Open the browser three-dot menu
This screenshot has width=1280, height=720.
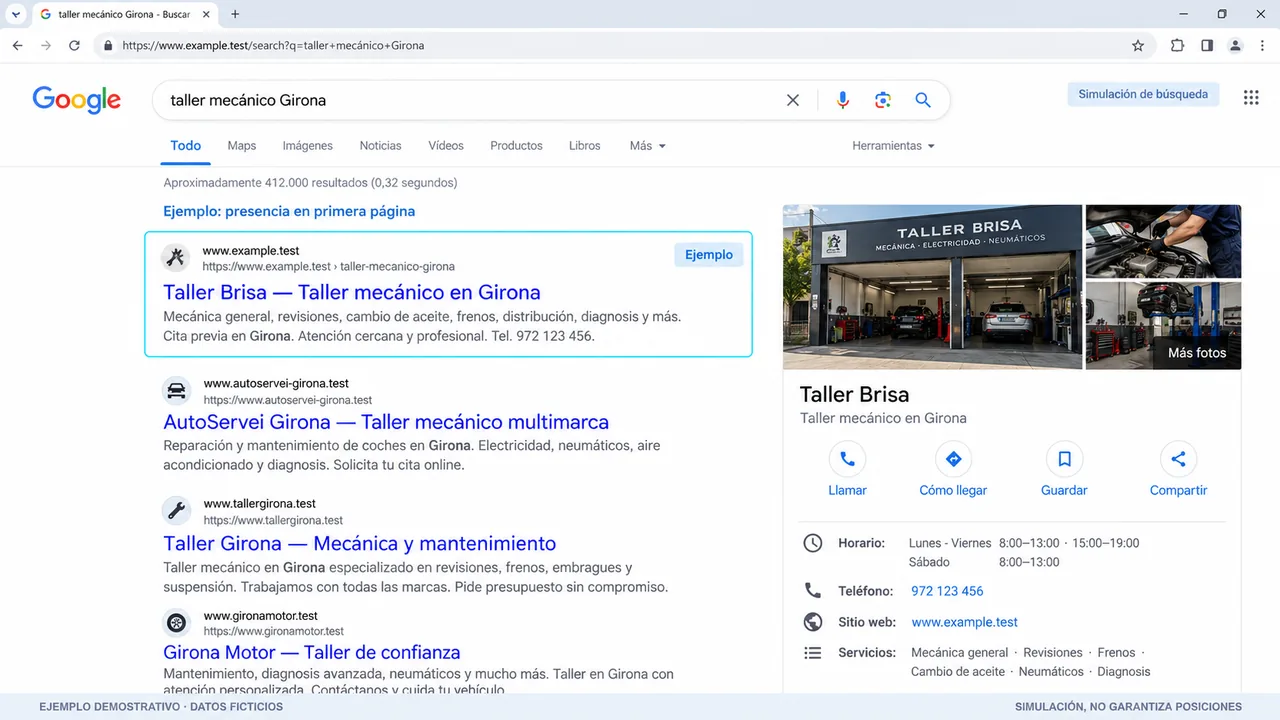[1262, 45]
